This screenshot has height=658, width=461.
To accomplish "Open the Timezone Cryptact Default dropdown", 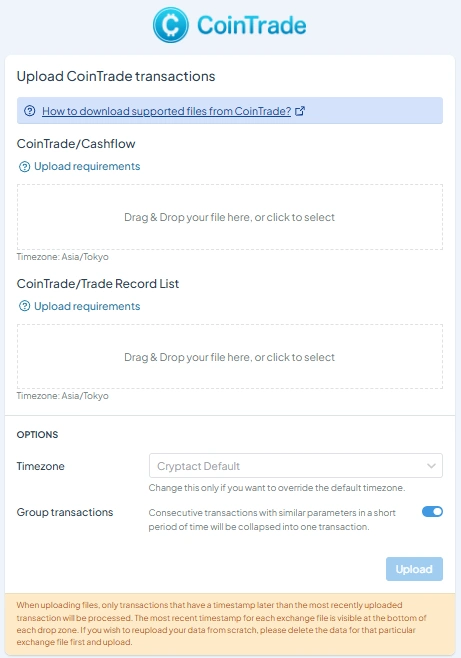I will pyautogui.click(x=296, y=465).
